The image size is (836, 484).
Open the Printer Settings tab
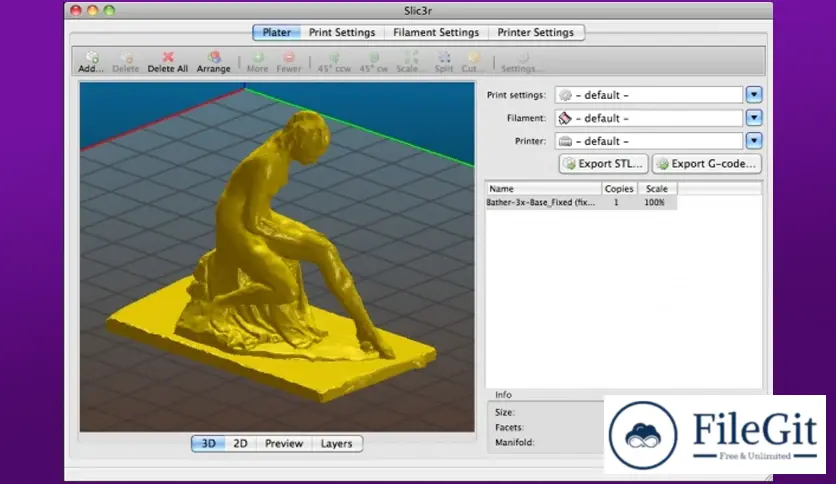536,33
